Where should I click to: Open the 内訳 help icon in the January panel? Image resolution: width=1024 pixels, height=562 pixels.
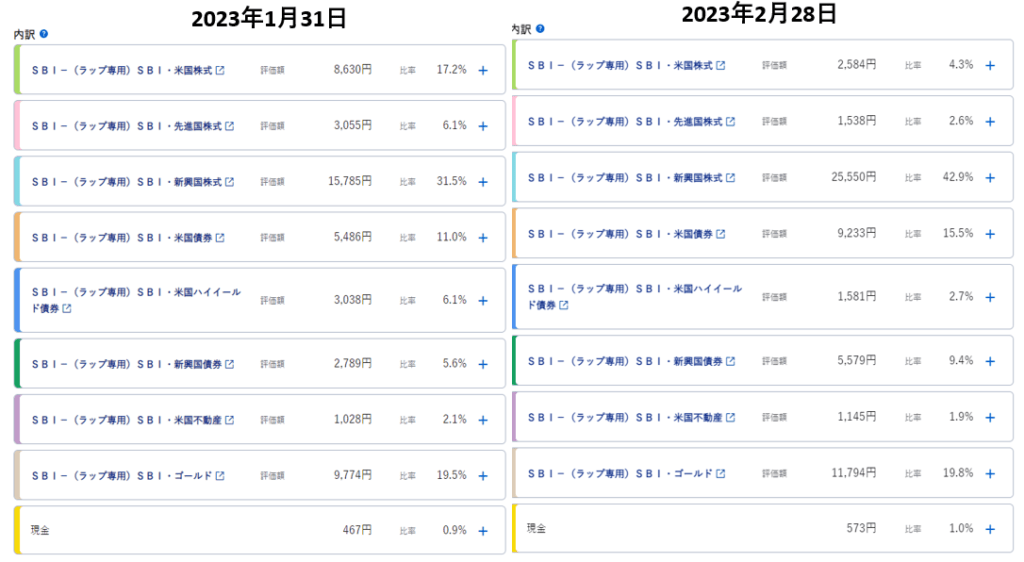[44, 34]
